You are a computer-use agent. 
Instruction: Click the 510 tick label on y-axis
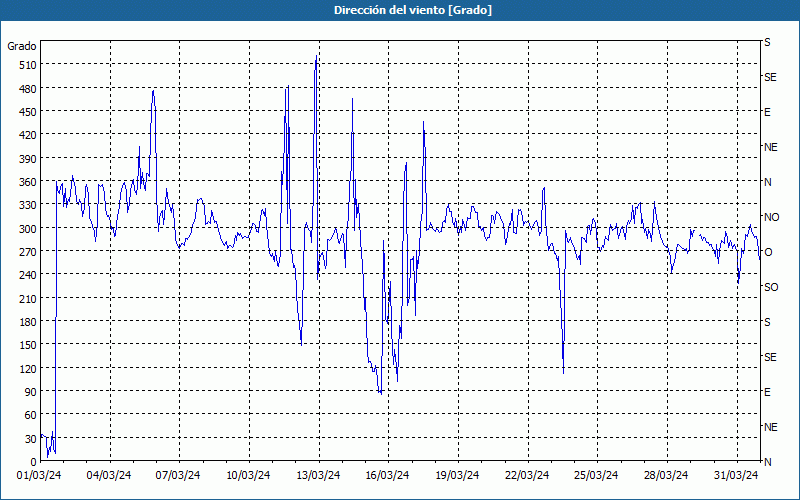[x=28, y=65]
